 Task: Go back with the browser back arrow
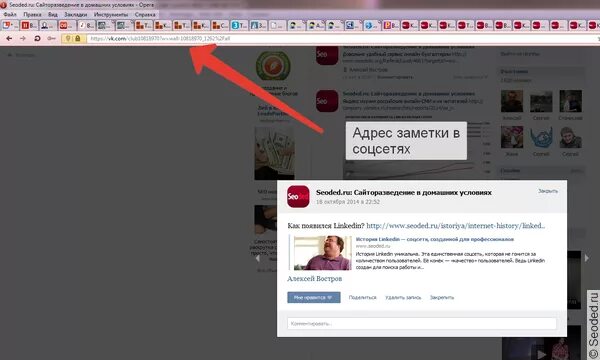[9, 38]
